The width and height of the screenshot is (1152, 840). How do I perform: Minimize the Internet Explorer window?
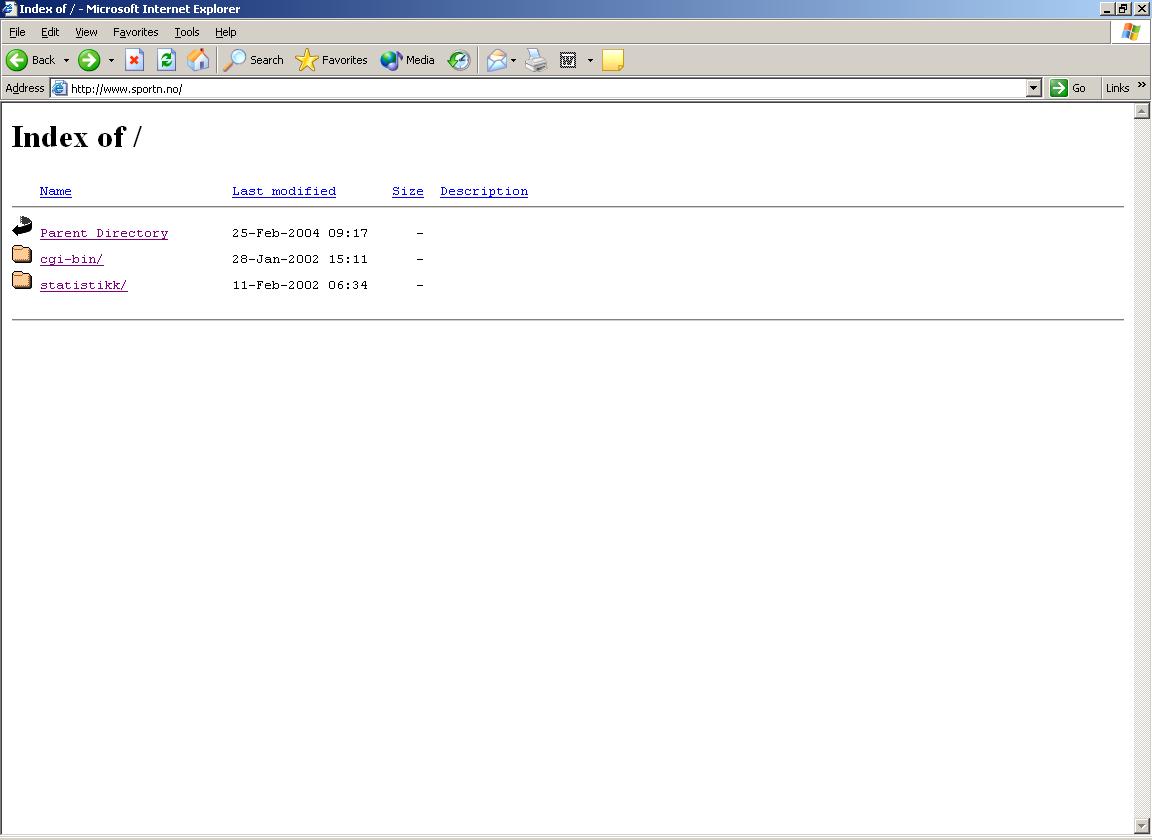[x=1107, y=9]
